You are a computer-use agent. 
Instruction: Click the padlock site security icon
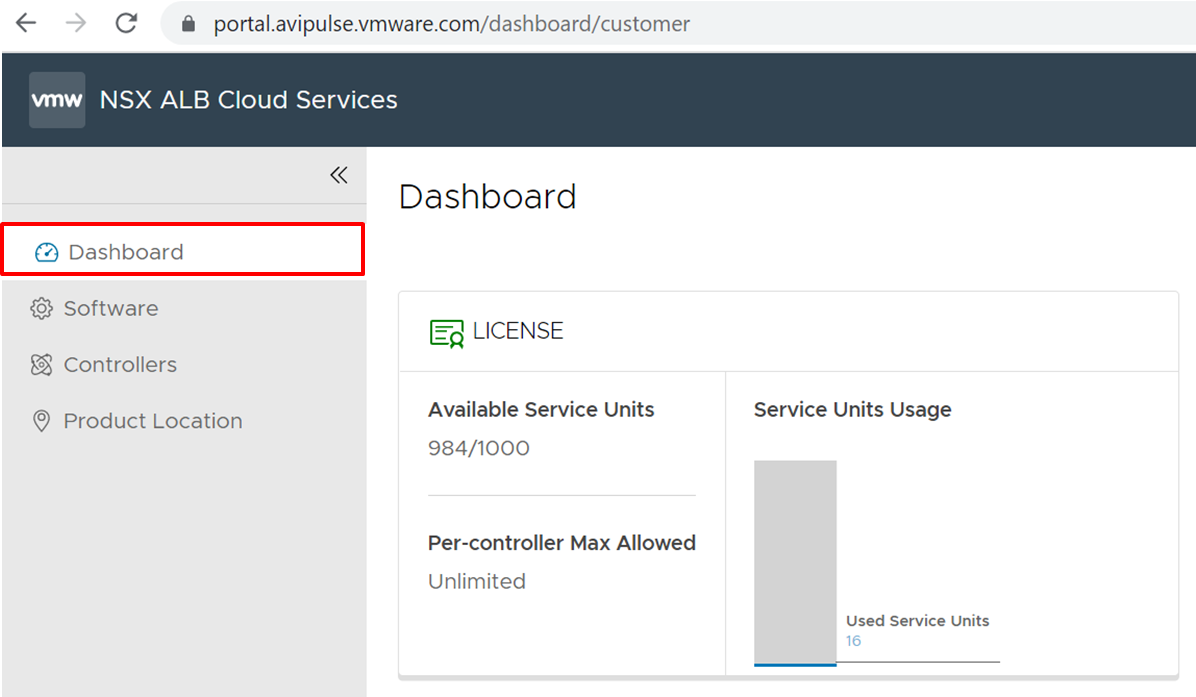(187, 24)
